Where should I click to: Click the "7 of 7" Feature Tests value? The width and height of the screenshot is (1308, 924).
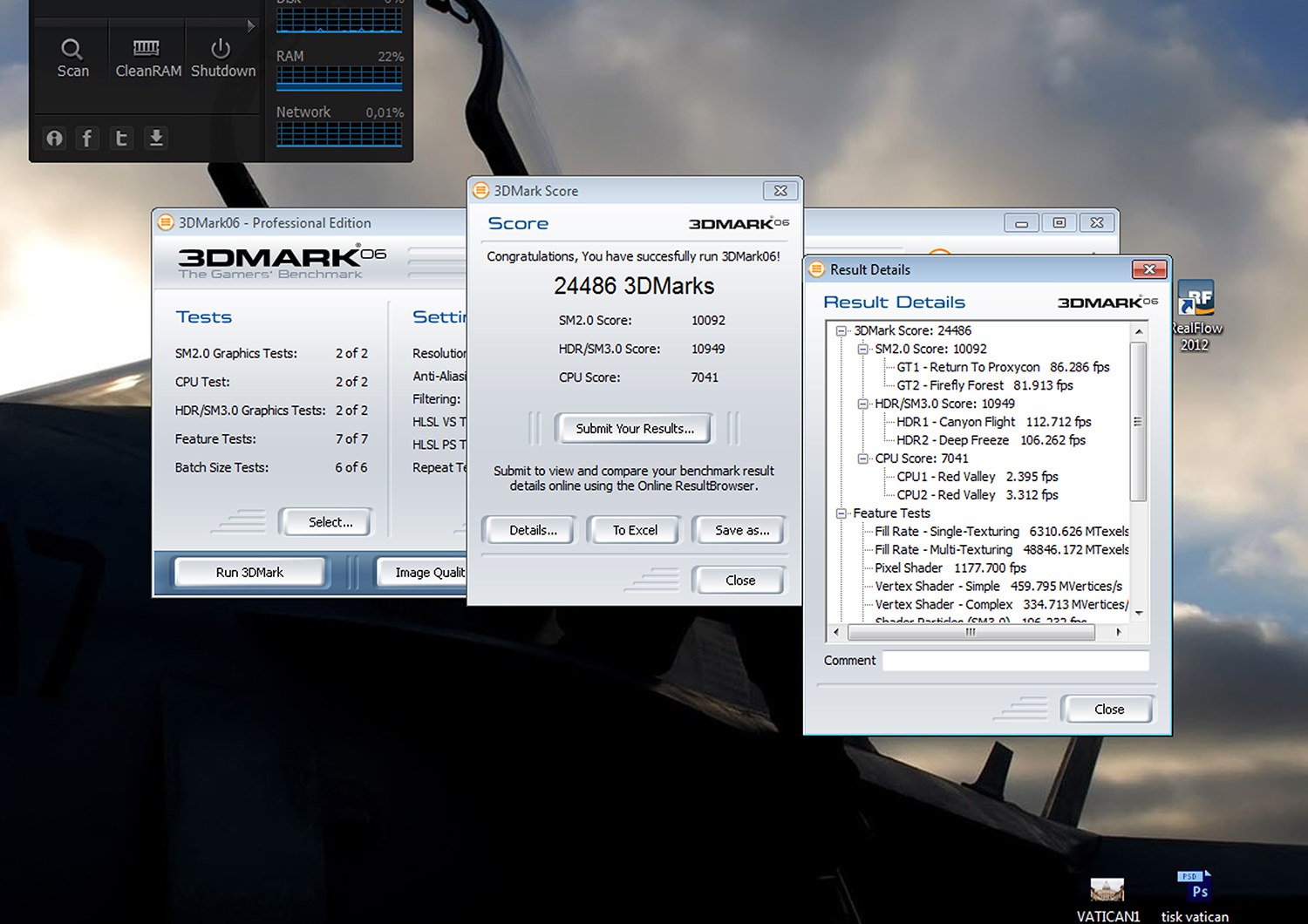coord(351,439)
